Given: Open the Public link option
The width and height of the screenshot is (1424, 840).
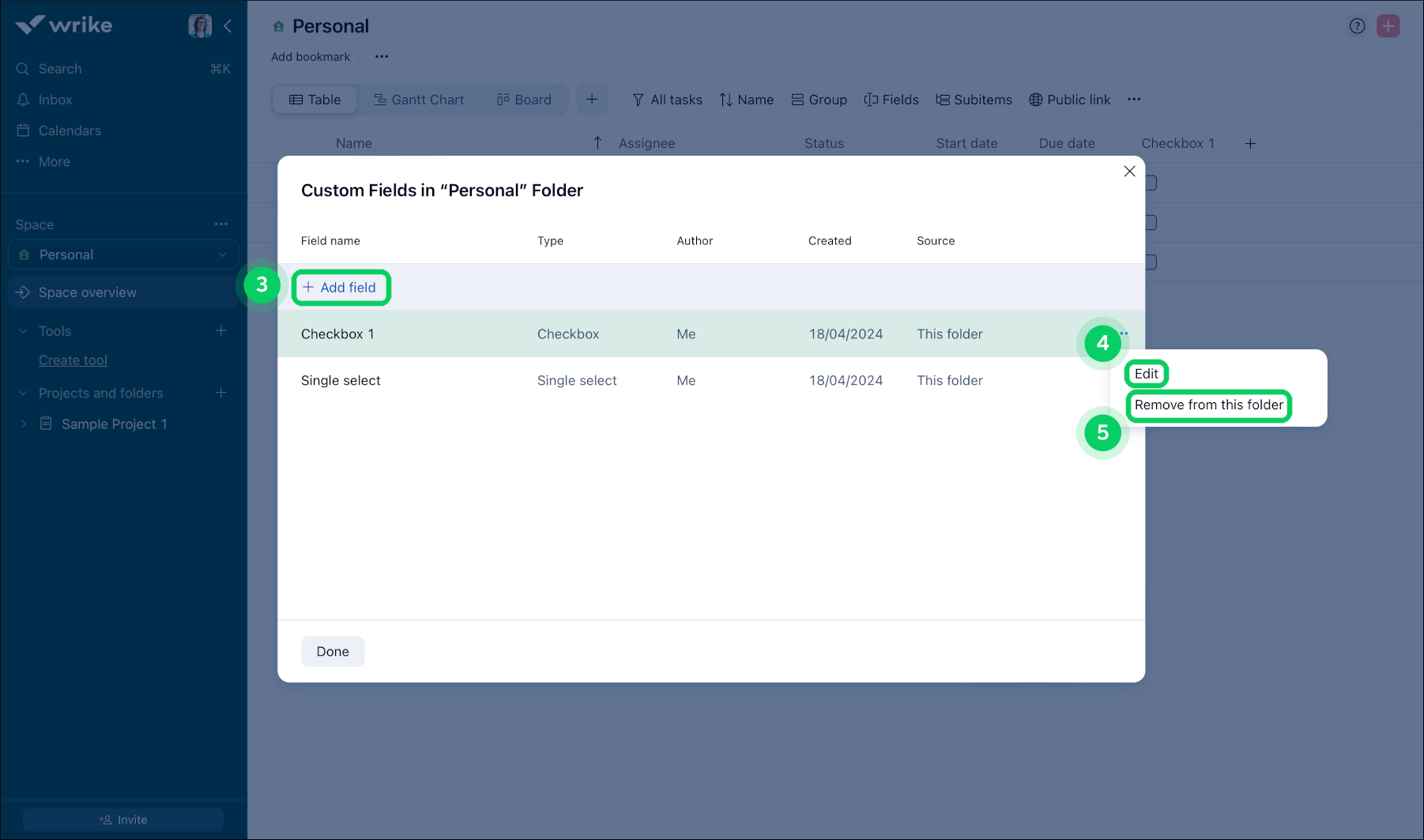Looking at the screenshot, I should (x=1069, y=100).
